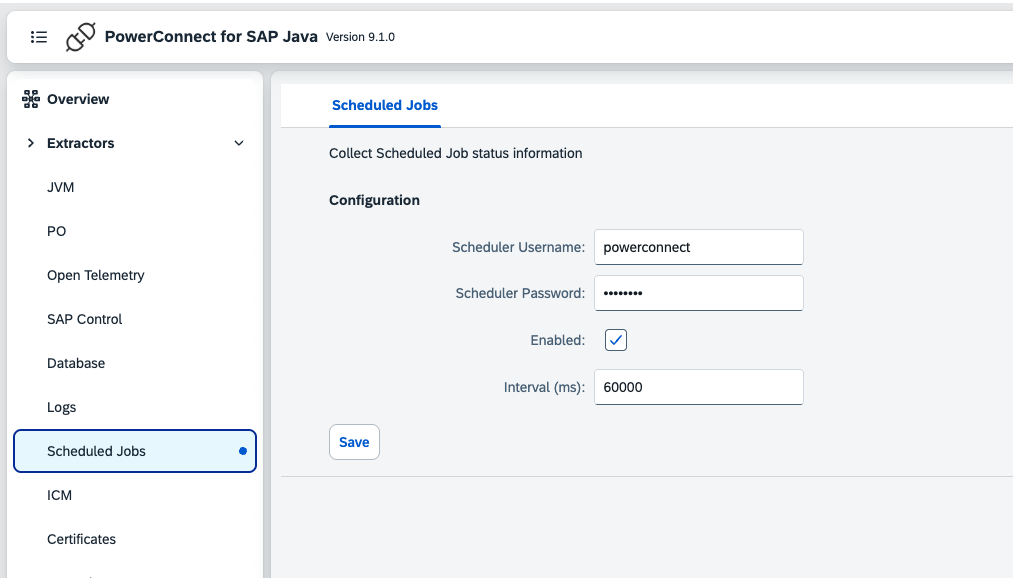Select Scheduled Jobs in the sidebar
1013x578 pixels.
135,451
